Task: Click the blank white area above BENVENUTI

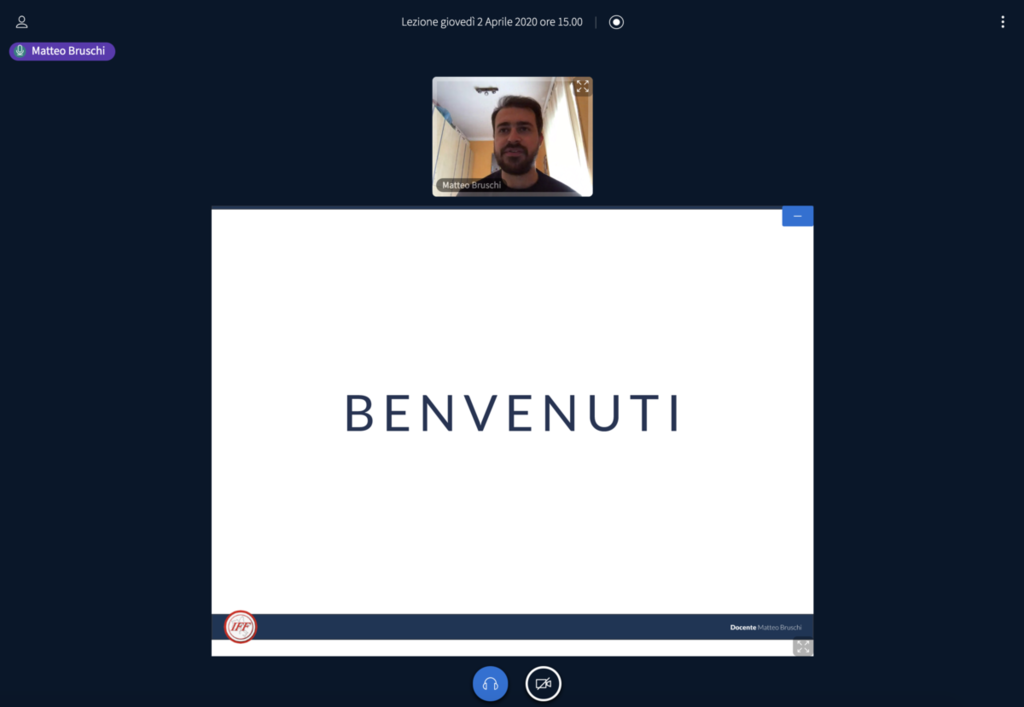Action: (x=512, y=300)
